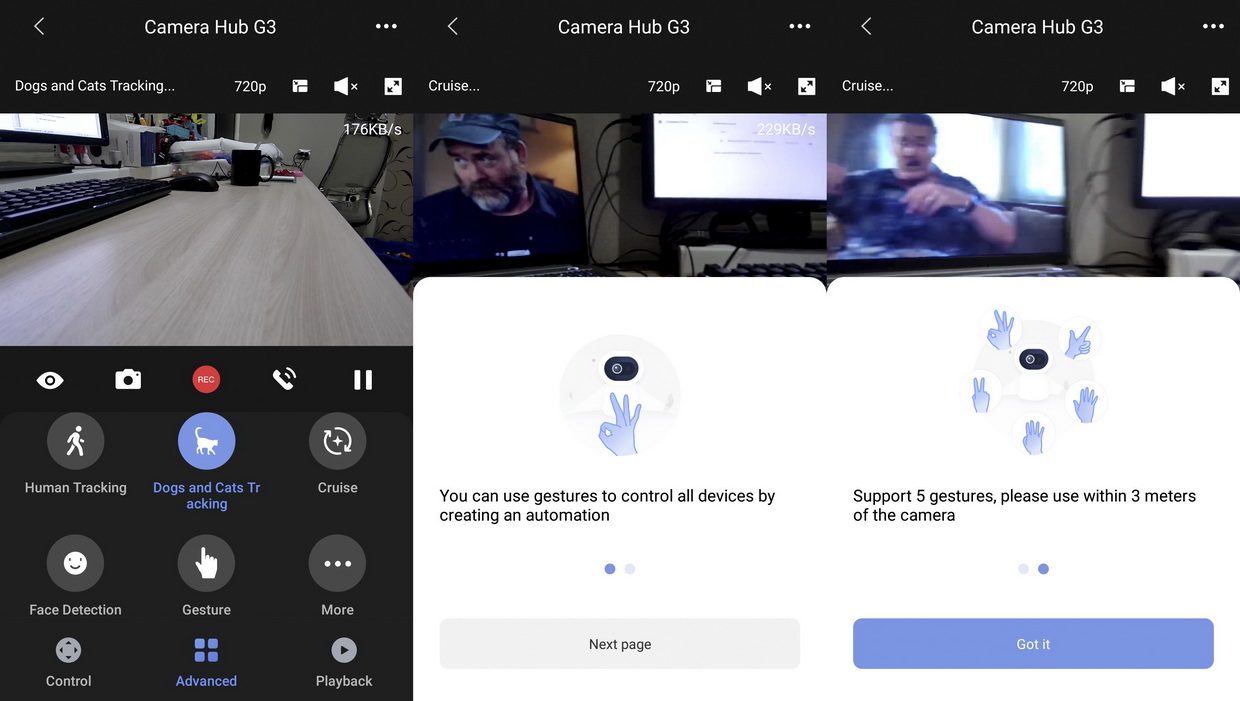Turn on Face Detection
Image resolution: width=1240 pixels, height=701 pixels.
75,563
